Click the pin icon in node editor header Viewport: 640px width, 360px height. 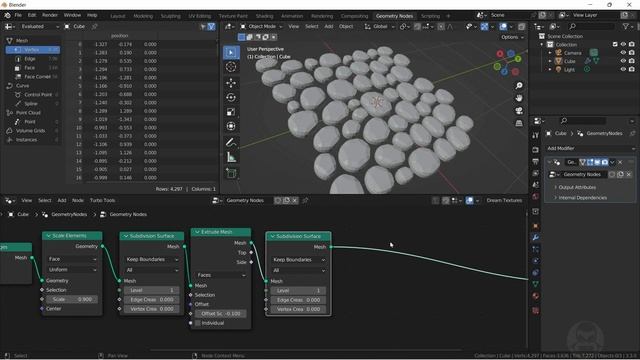305,200
